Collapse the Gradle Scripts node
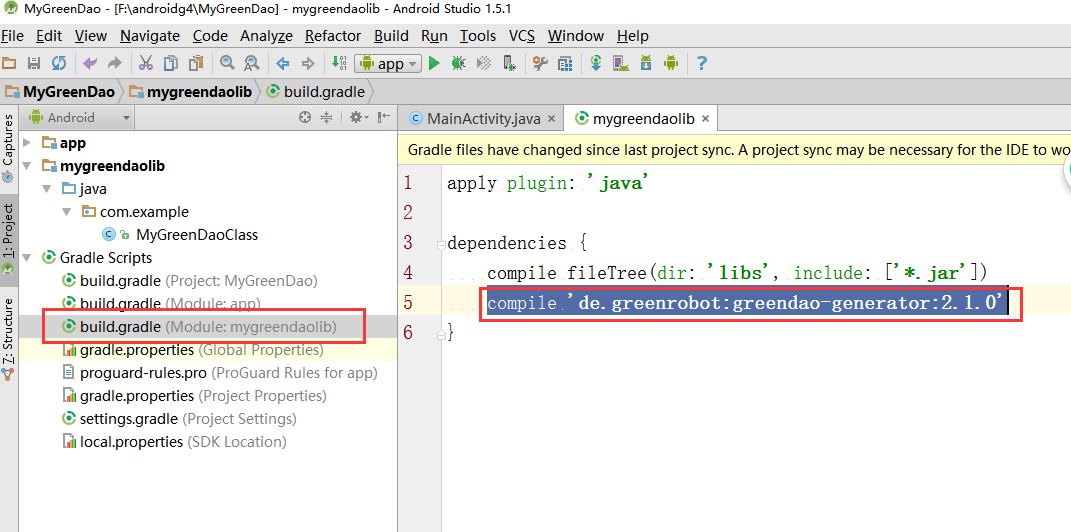Image resolution: width=1071 pixels, height=532 pixels. coord(27,258)
